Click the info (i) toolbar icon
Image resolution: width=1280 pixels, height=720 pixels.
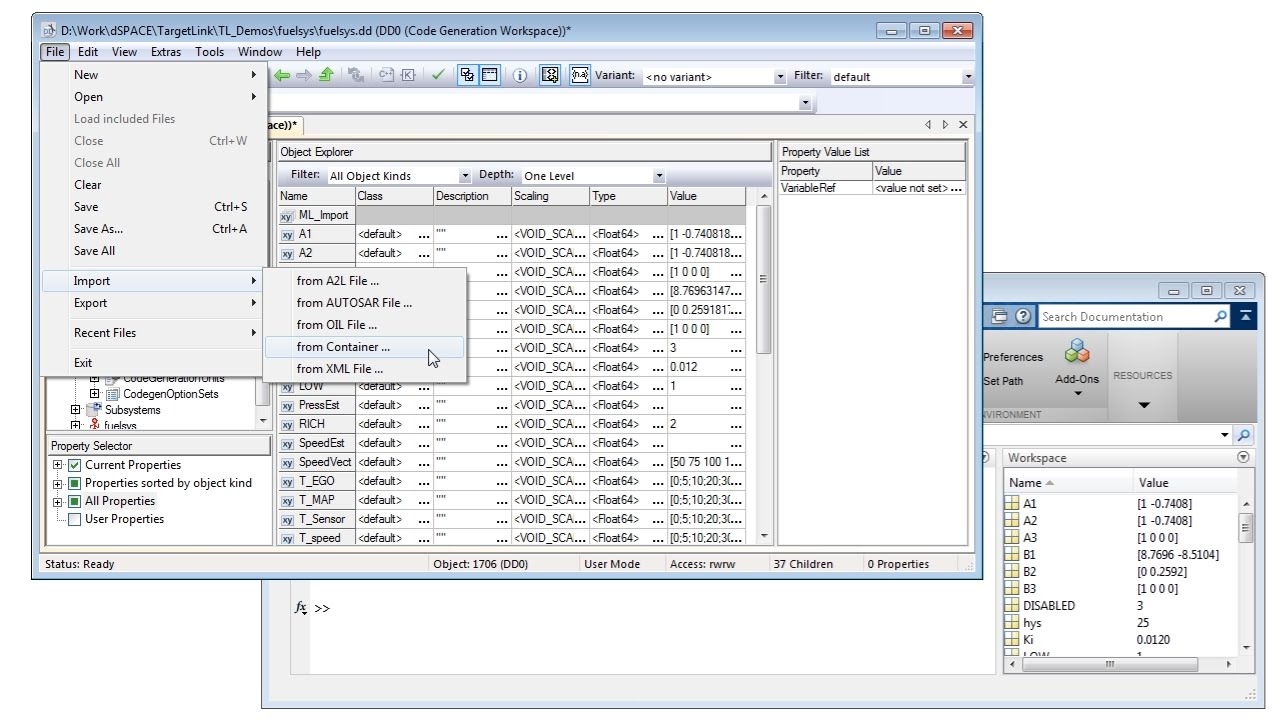point(519,75)
